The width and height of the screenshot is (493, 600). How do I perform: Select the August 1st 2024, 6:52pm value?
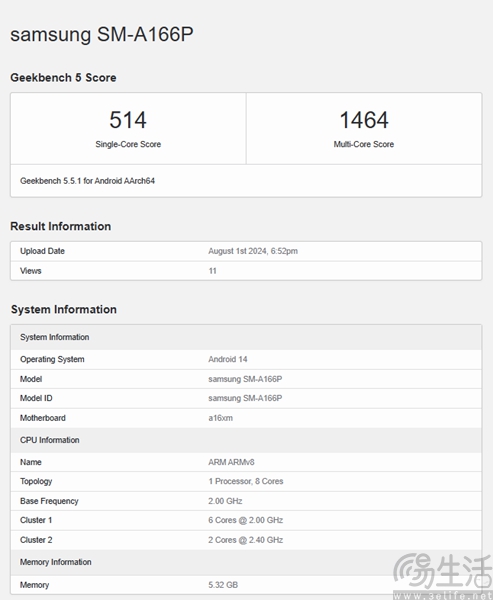(253, 251)
